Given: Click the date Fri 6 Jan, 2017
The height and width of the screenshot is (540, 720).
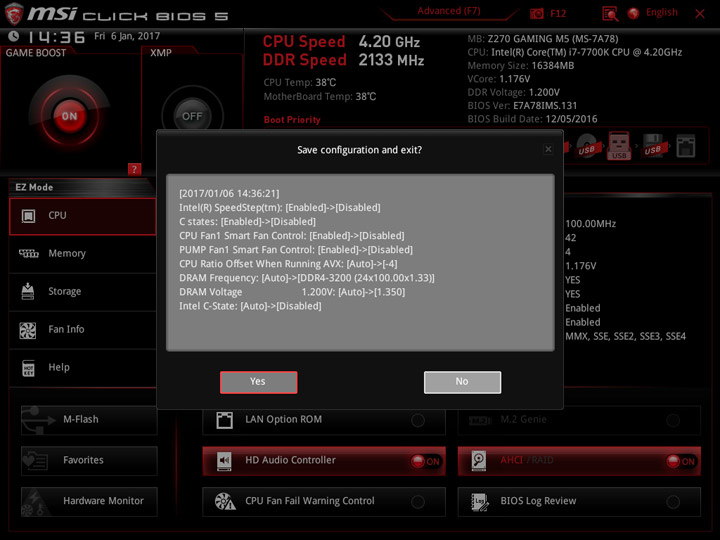Looking at the screenshot, I should point(127,36).
